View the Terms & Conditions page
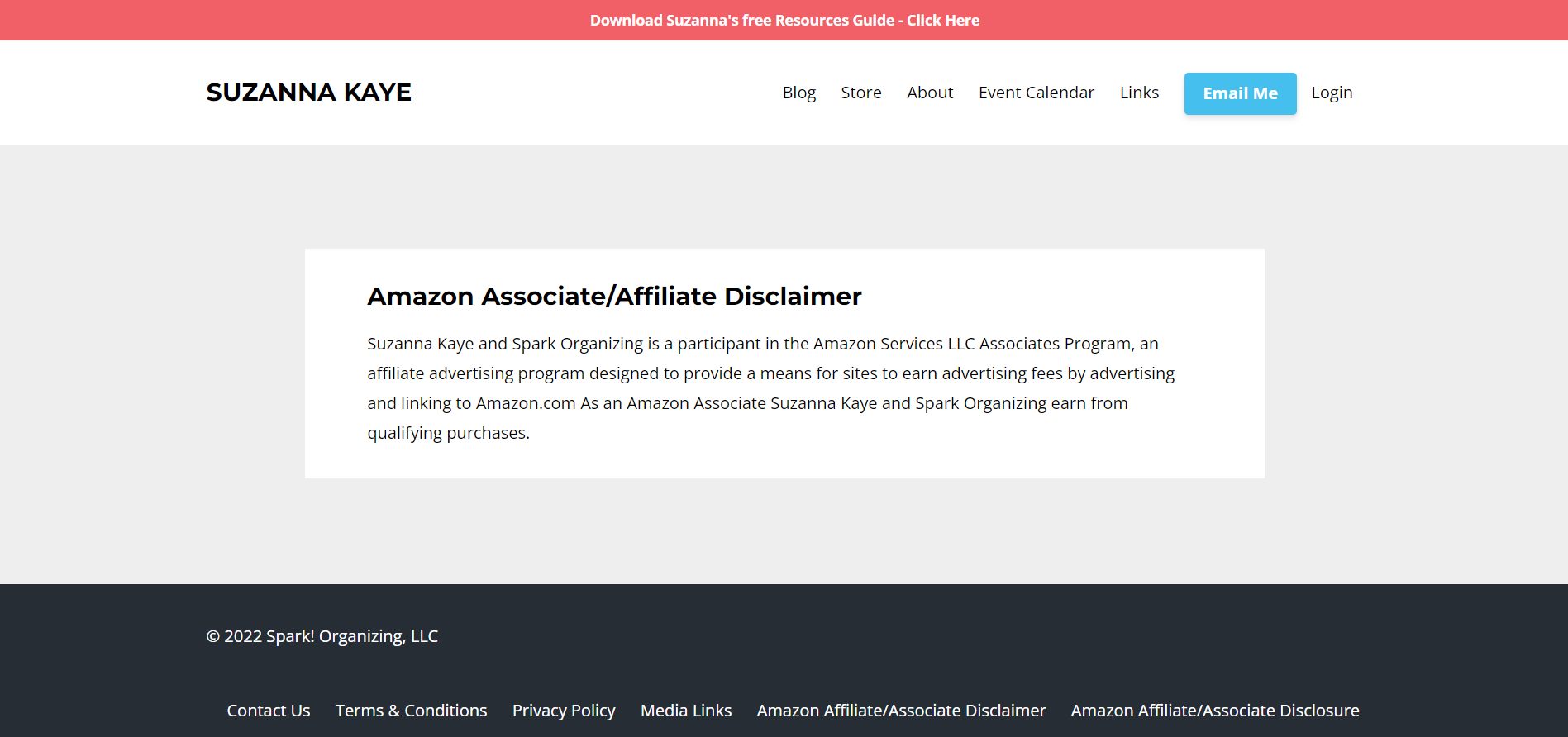 [411, 710]
